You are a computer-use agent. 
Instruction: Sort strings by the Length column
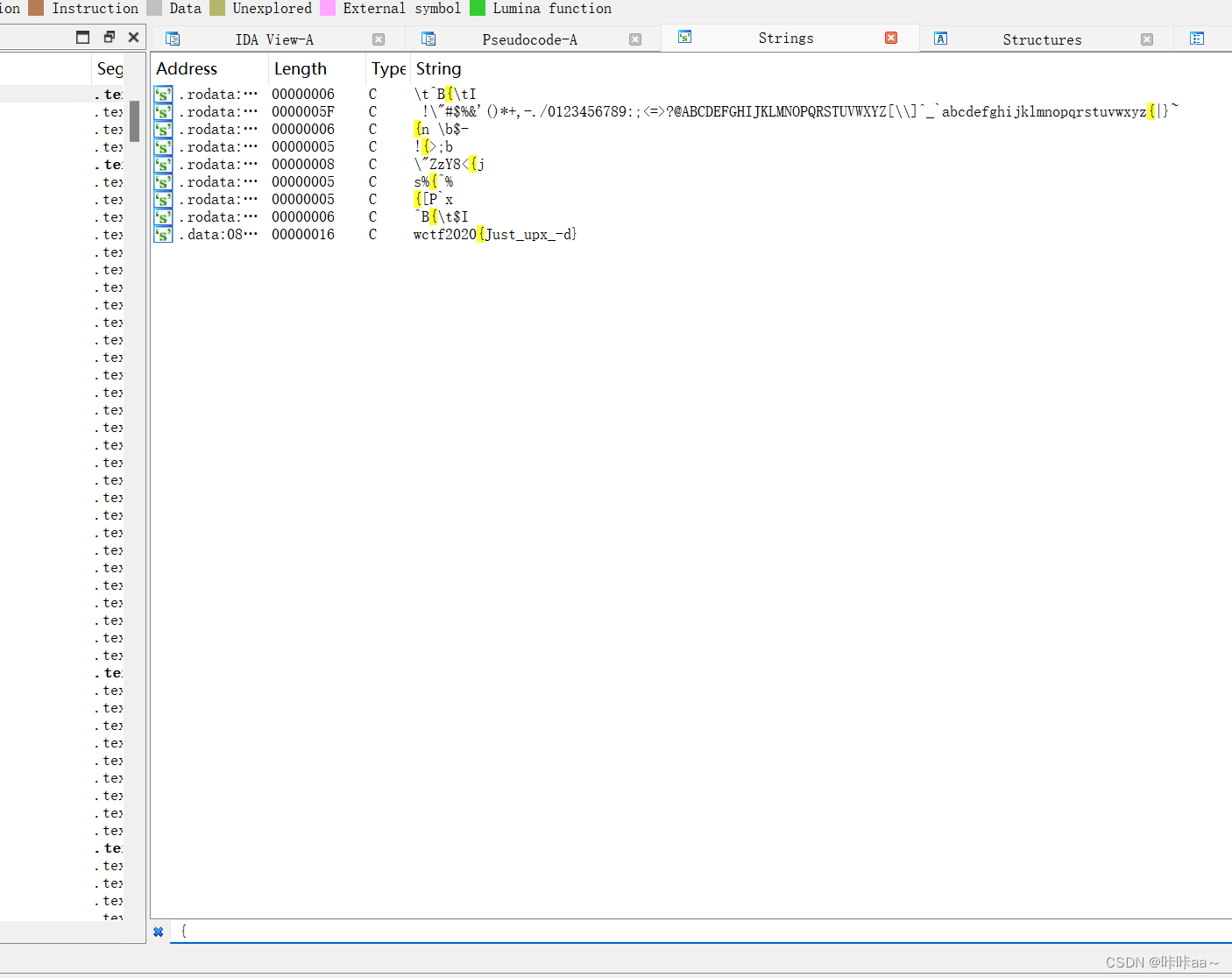point(301,68)
